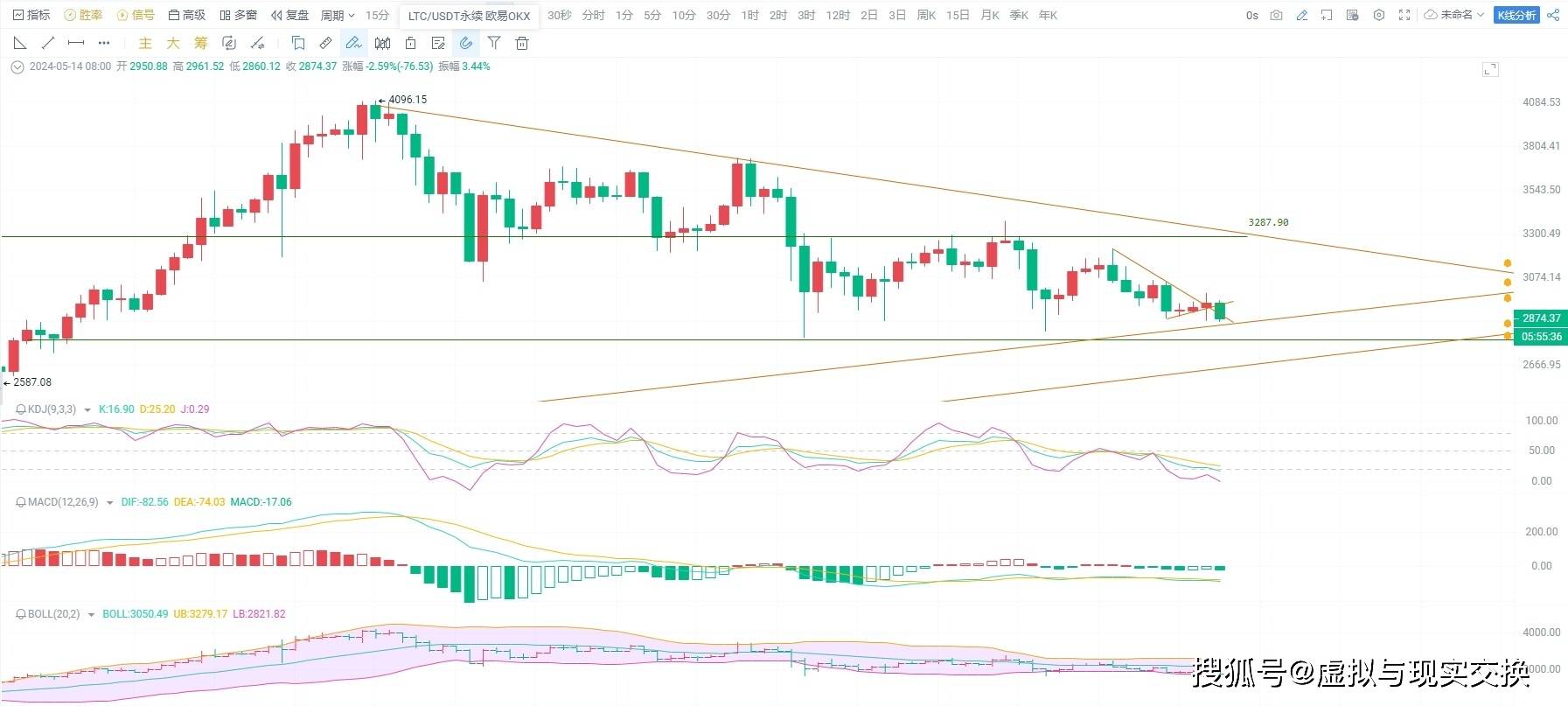Click the ruler measurement tool

325,43
